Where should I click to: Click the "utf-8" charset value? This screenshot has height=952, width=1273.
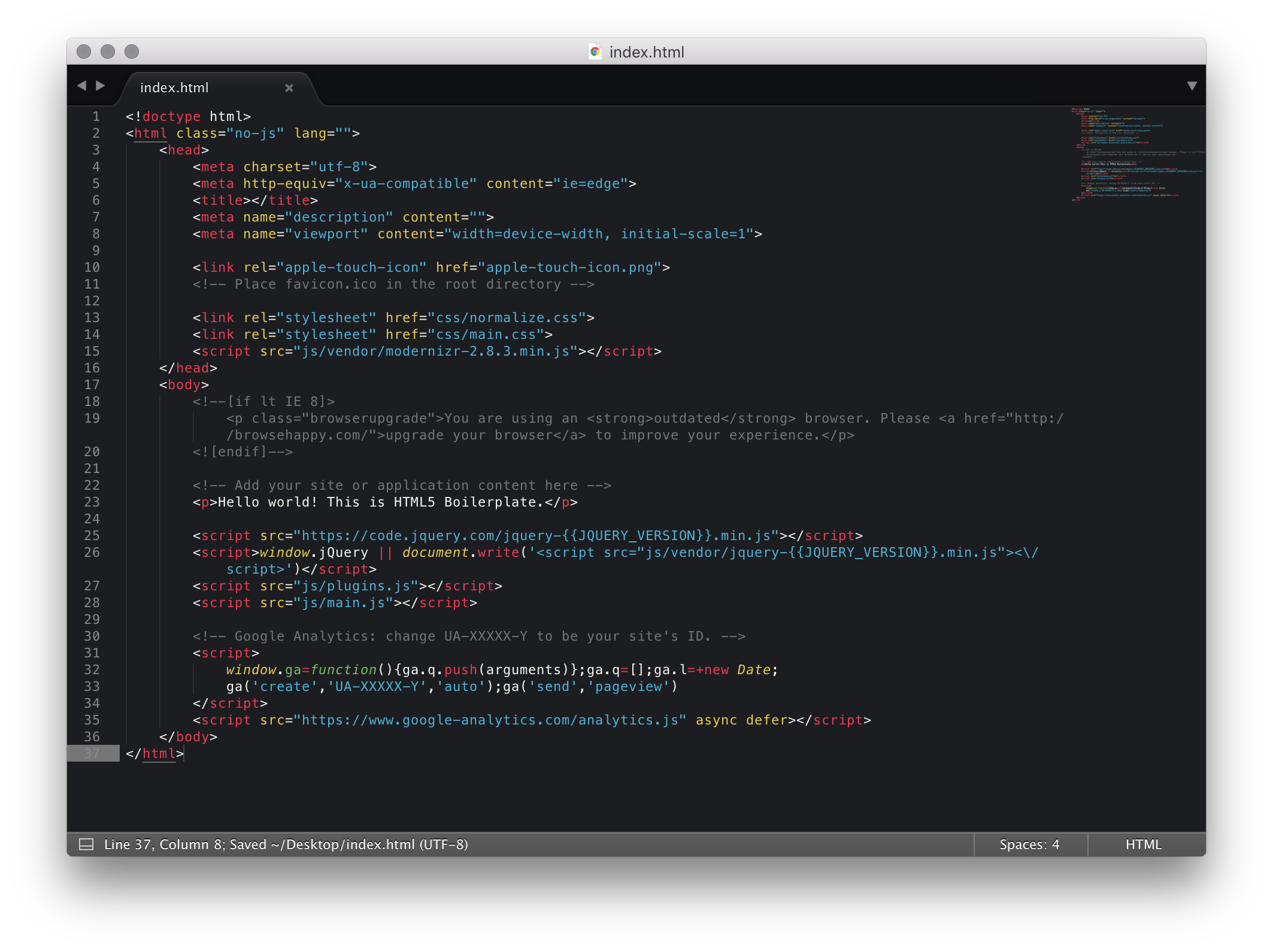click(340, 166)
